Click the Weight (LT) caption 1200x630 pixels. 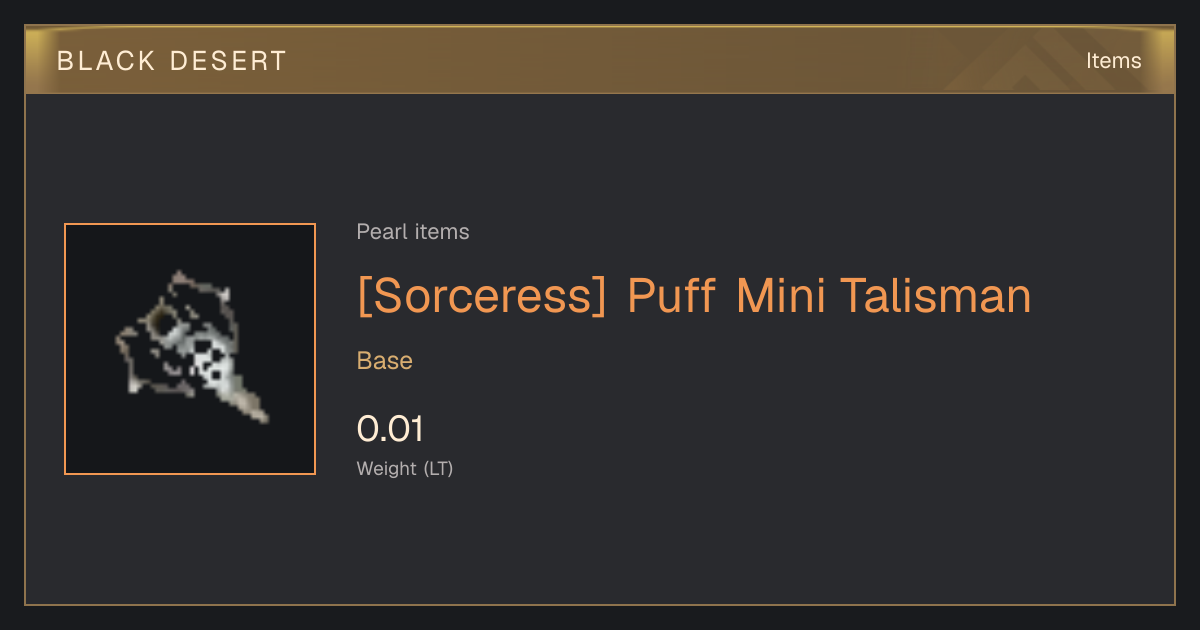tap(405, 468)
